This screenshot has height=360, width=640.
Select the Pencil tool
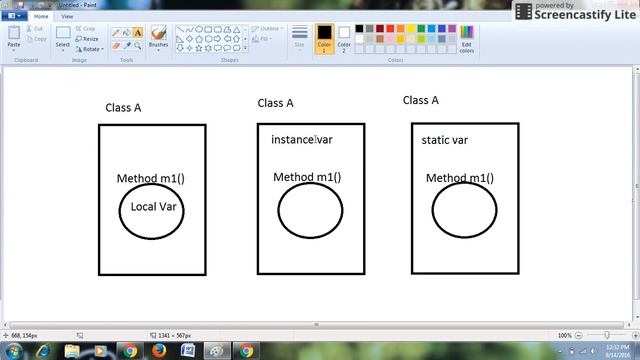coord(116,33)
